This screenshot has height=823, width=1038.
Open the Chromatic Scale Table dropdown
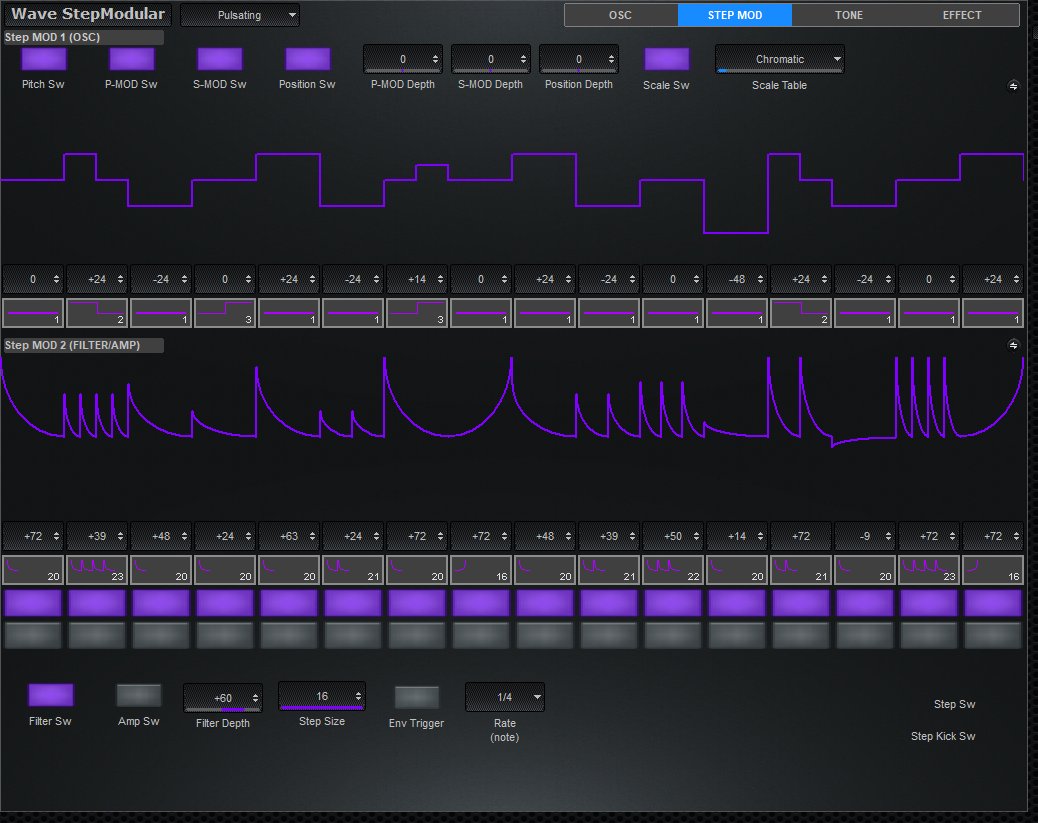tap(779, 59)
